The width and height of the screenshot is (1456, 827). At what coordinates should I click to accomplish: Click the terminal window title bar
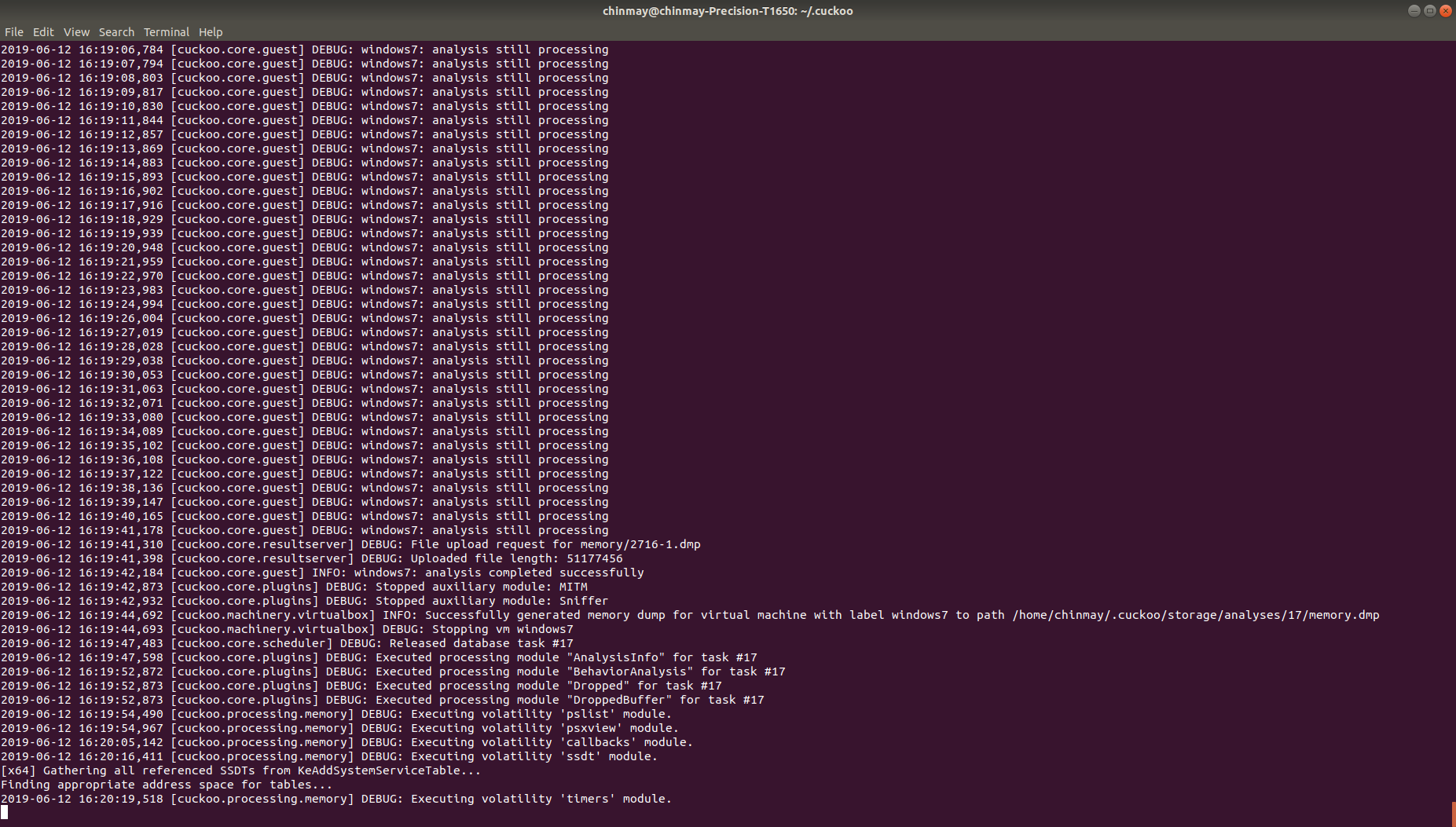728,10
